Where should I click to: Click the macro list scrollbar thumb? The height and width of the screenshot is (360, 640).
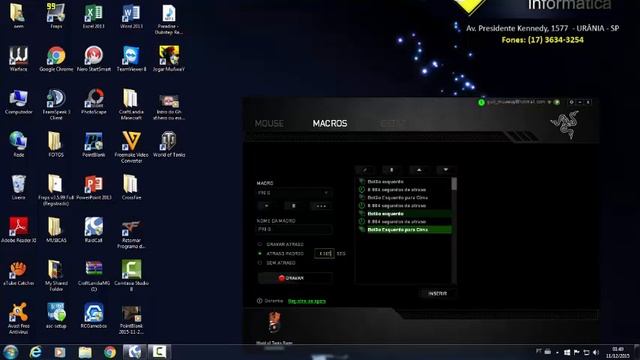click(454, 184)
